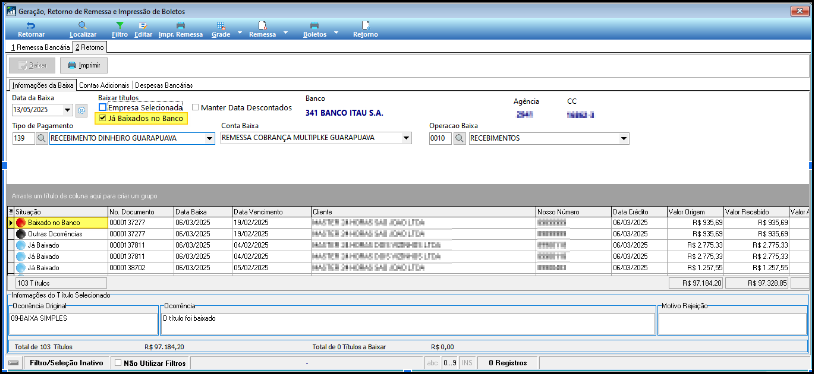Click the blue status ball of document 000138702 row
This screenshot has width=814, height=374.
(x=21, y=268)
